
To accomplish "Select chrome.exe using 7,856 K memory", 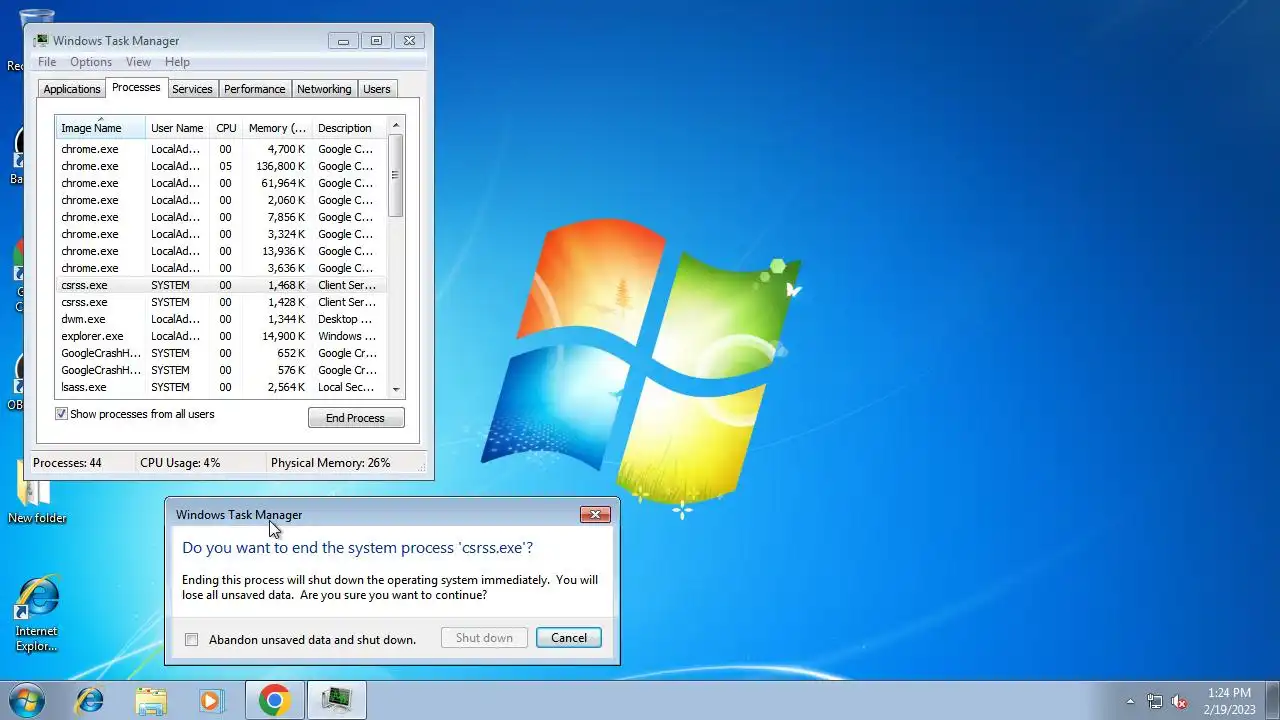I will (x=221, y=217).
